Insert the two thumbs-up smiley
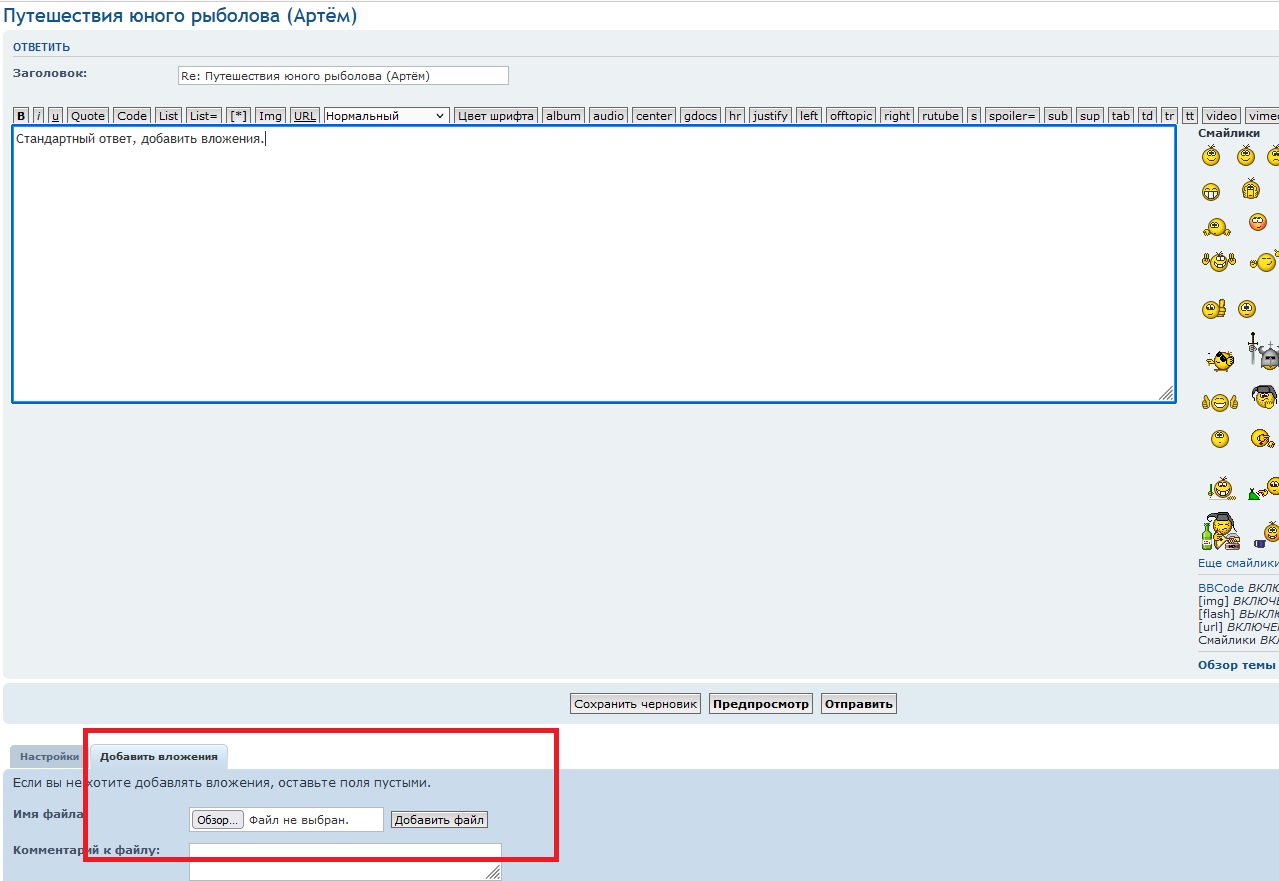Viewport: 1279px width, 881px height. coord(1219,402)
